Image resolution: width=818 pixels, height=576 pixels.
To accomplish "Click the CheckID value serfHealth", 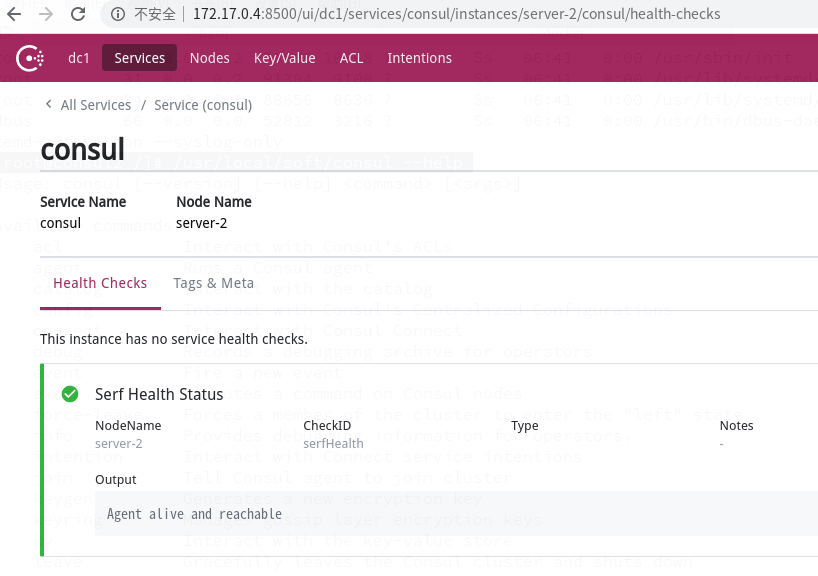I will point(333,443).
